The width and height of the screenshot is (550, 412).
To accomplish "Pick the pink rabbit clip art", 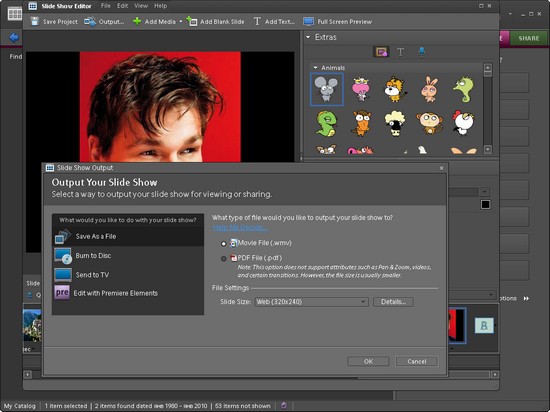I will click(430, 89).
